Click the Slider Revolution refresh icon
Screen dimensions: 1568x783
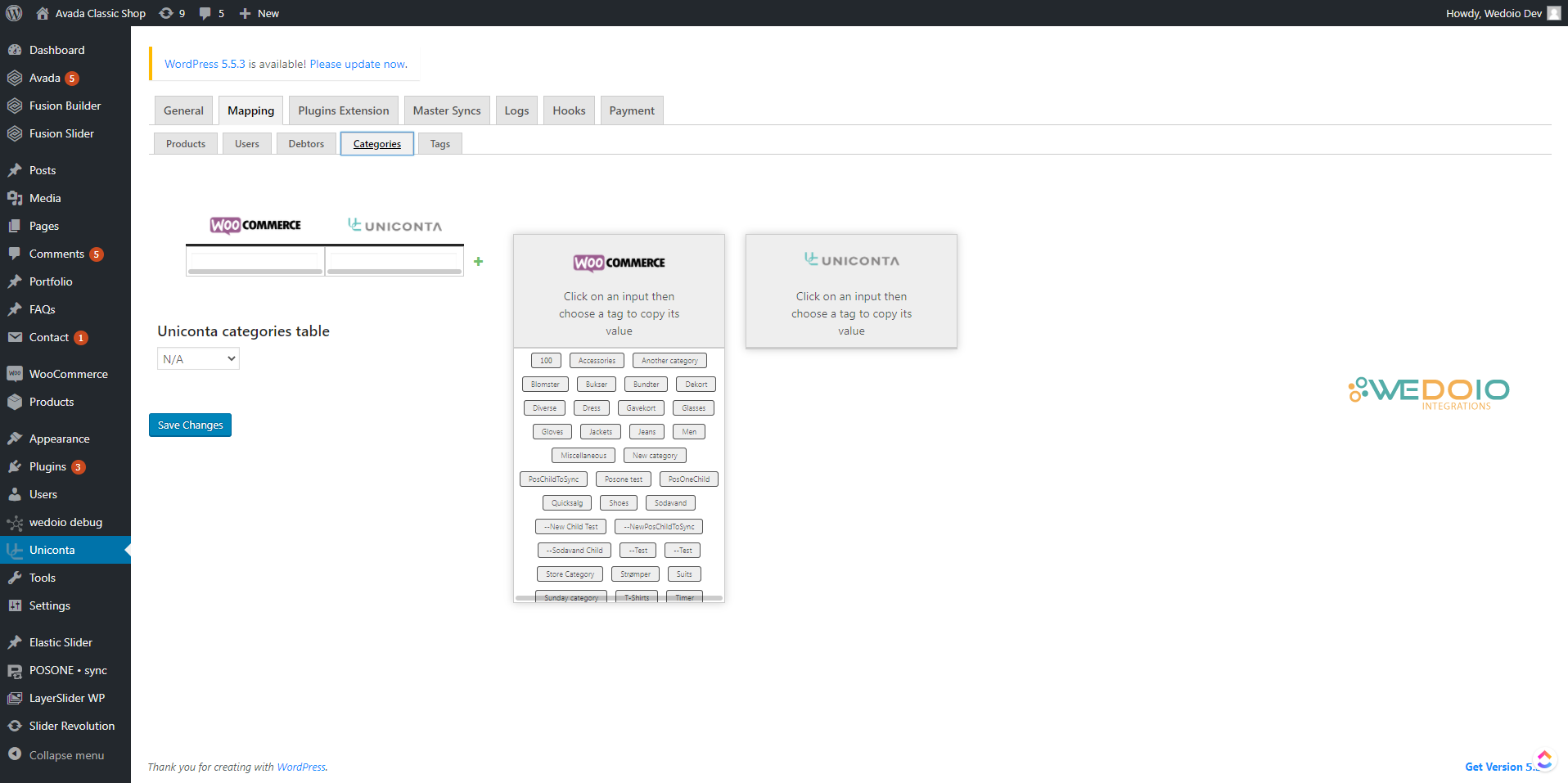click(x=15, y=726)
